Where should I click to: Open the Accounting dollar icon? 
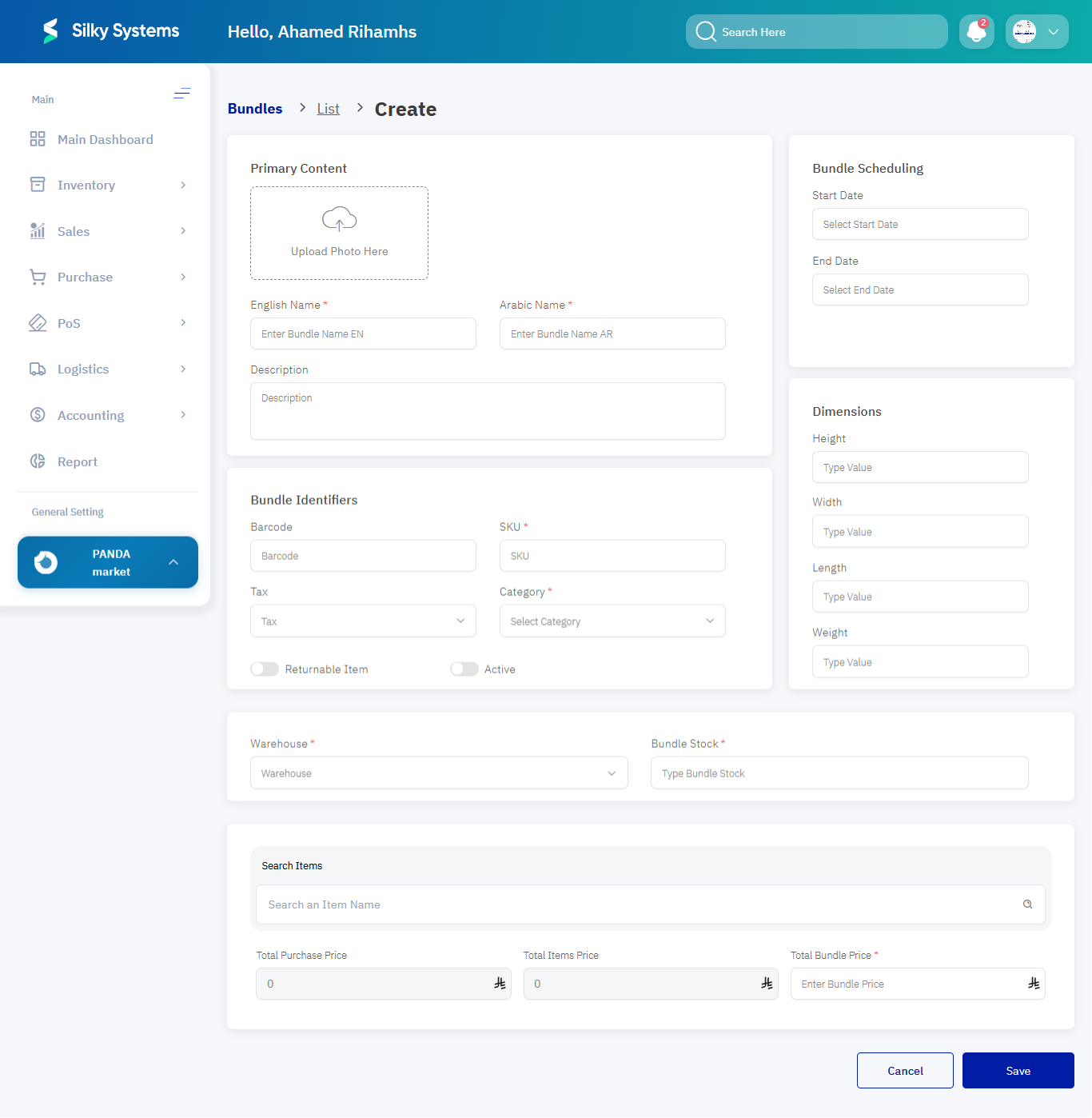tap(37, 414)
